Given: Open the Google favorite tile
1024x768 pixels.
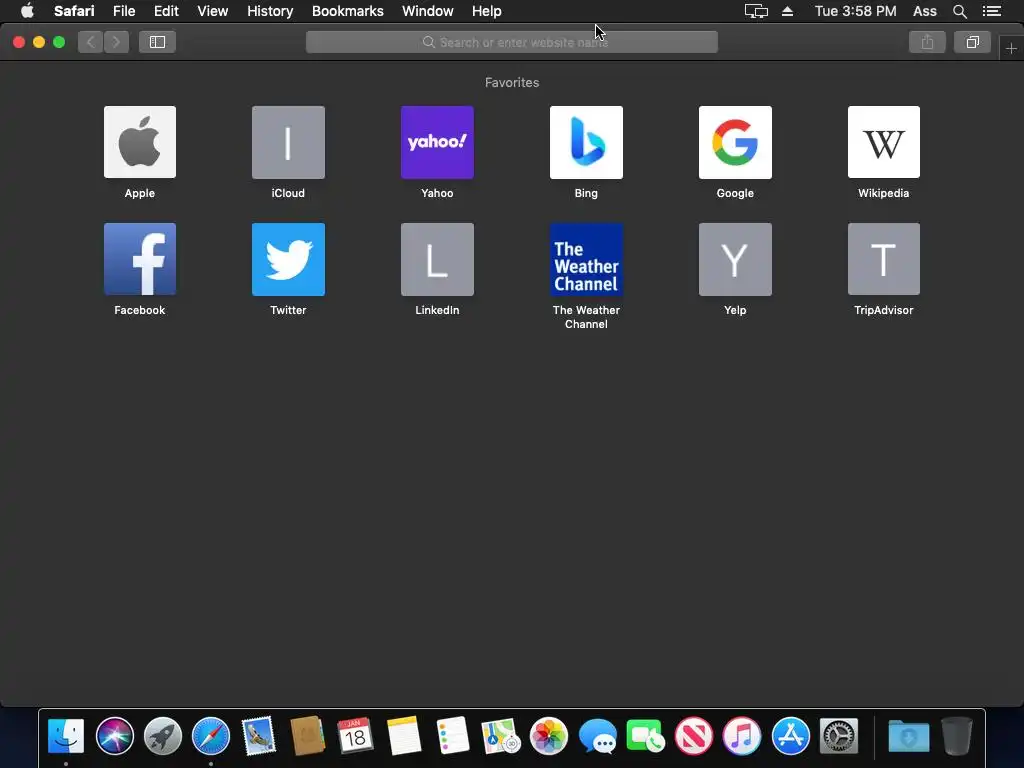Looking at the screenshot, I should (735, 142).
